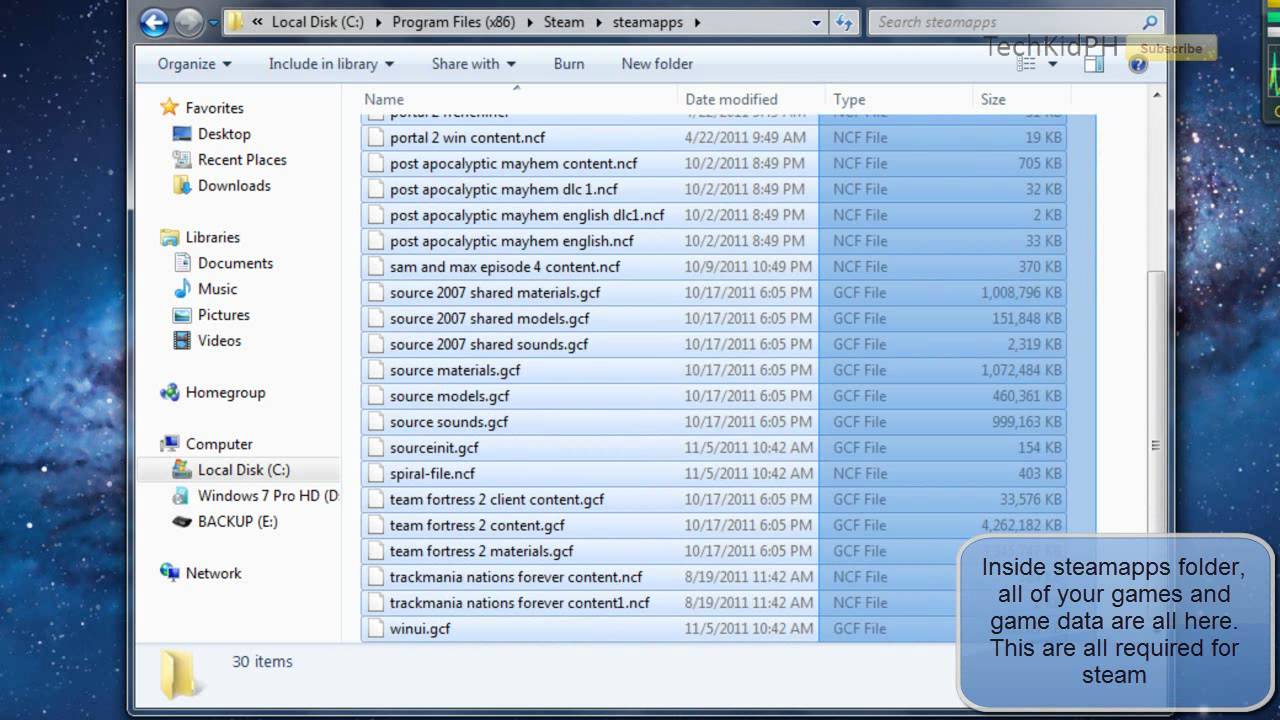Expand breadcrumb arrow after Local Disk (C:)
Image resolution: width=1280 pixels, height=720 pixels.
(x=378, y=22)
